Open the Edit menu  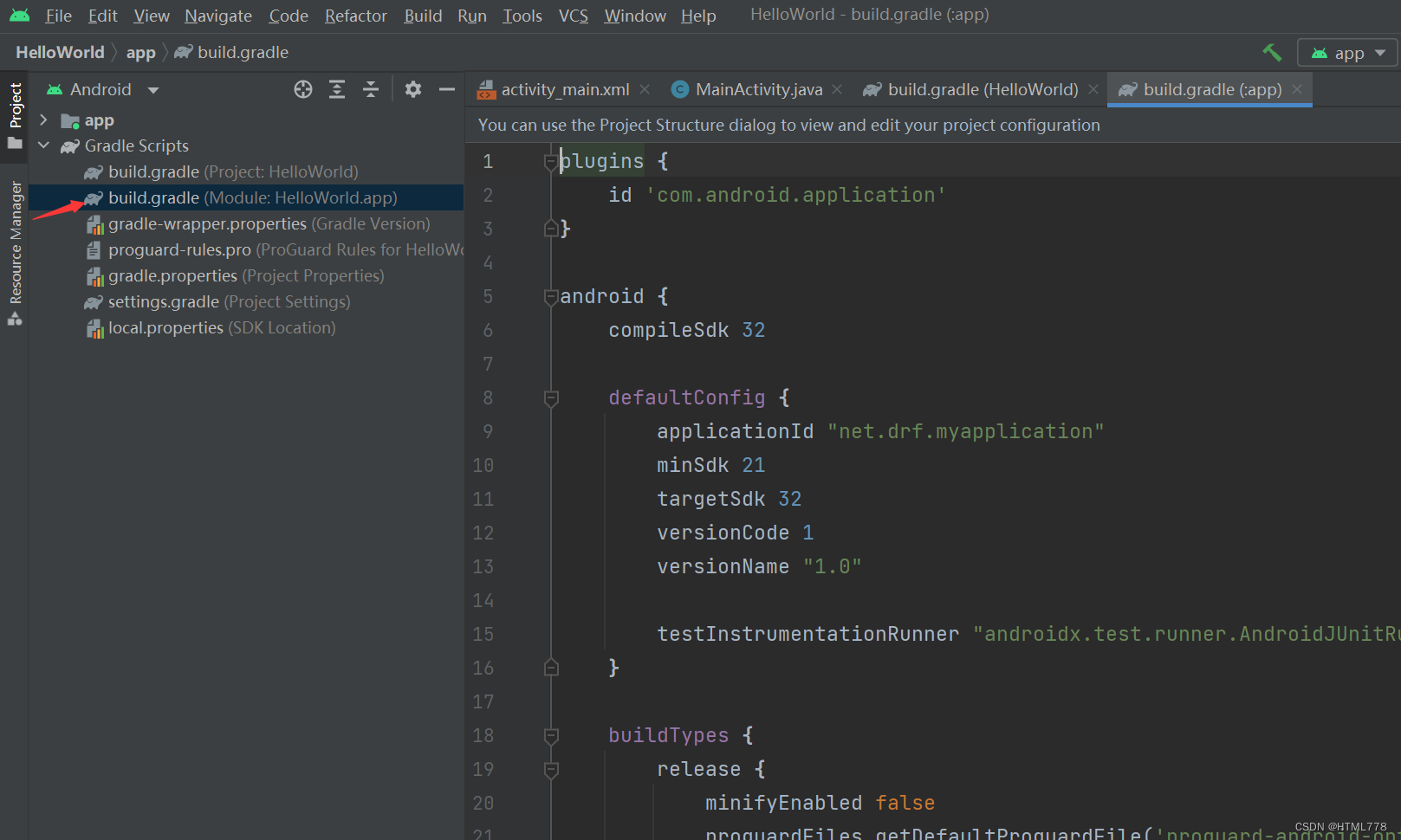pyautogui.click(x=102, y=16)
